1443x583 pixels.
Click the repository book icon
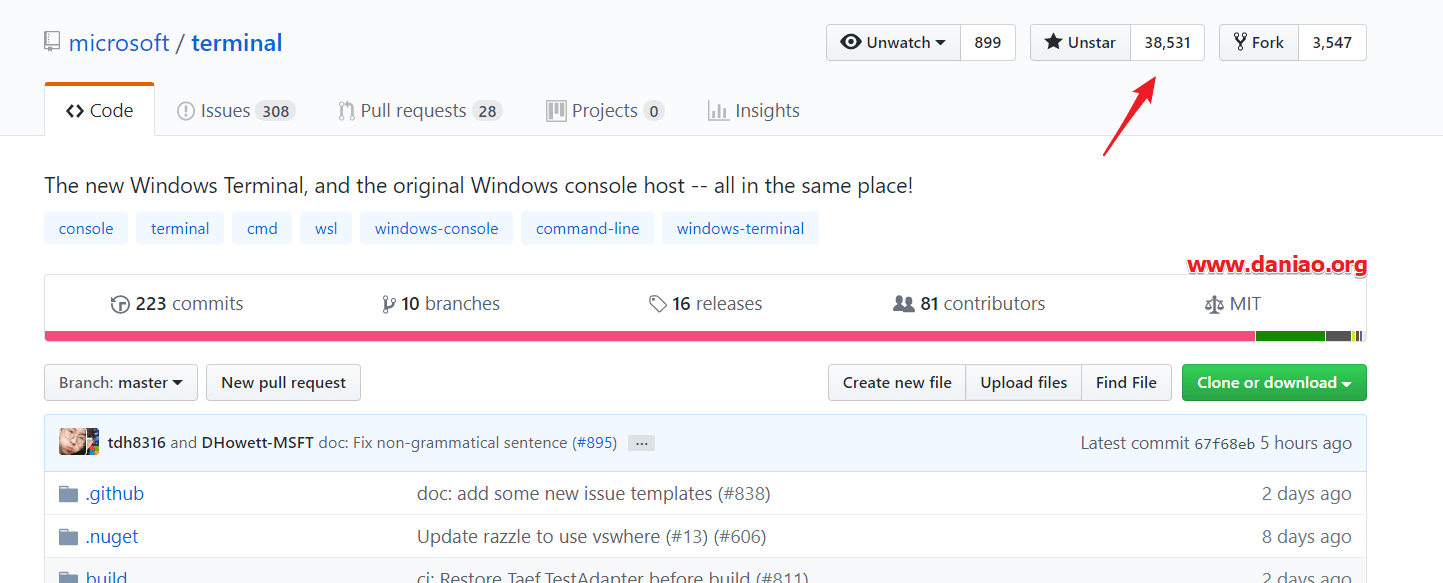tap(52, 42)
